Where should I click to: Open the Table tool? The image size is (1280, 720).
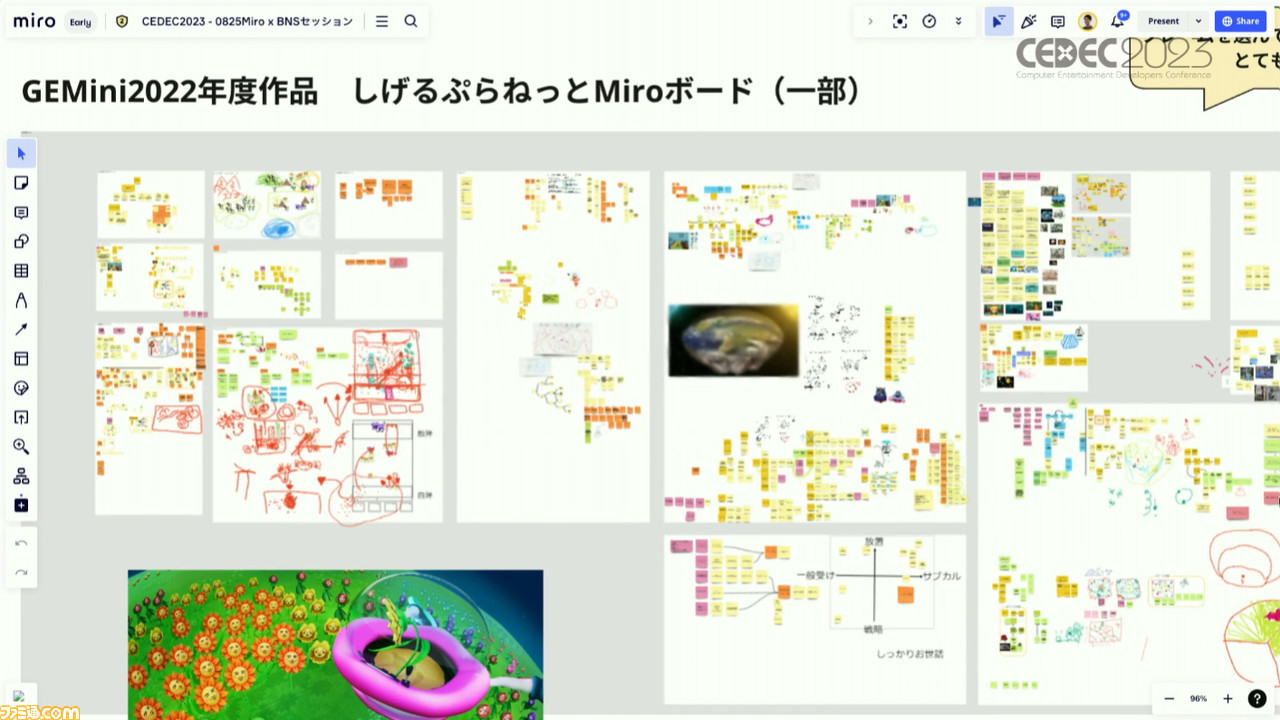[21, 271]
